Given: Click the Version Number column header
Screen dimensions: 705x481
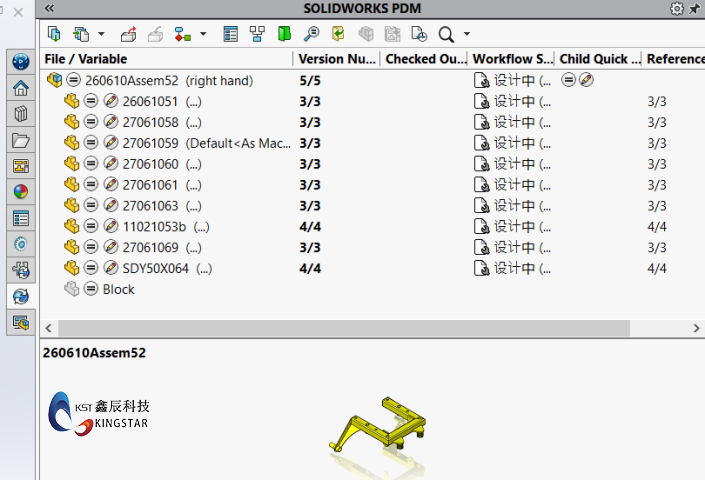Looking at the screenshot, I should (336, 59).
